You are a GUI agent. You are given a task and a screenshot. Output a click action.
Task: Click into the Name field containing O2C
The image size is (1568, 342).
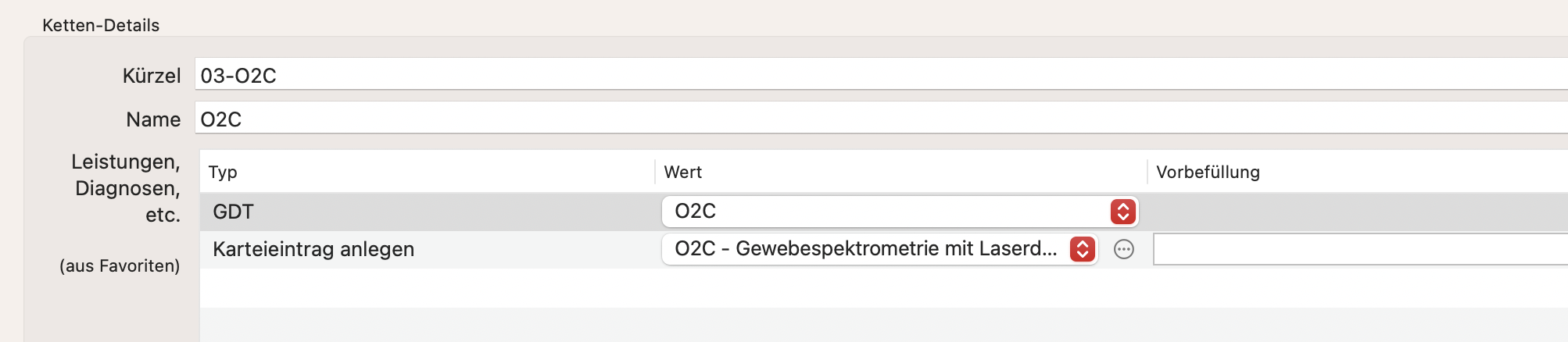pyautogui.click(x=881, y=119)
